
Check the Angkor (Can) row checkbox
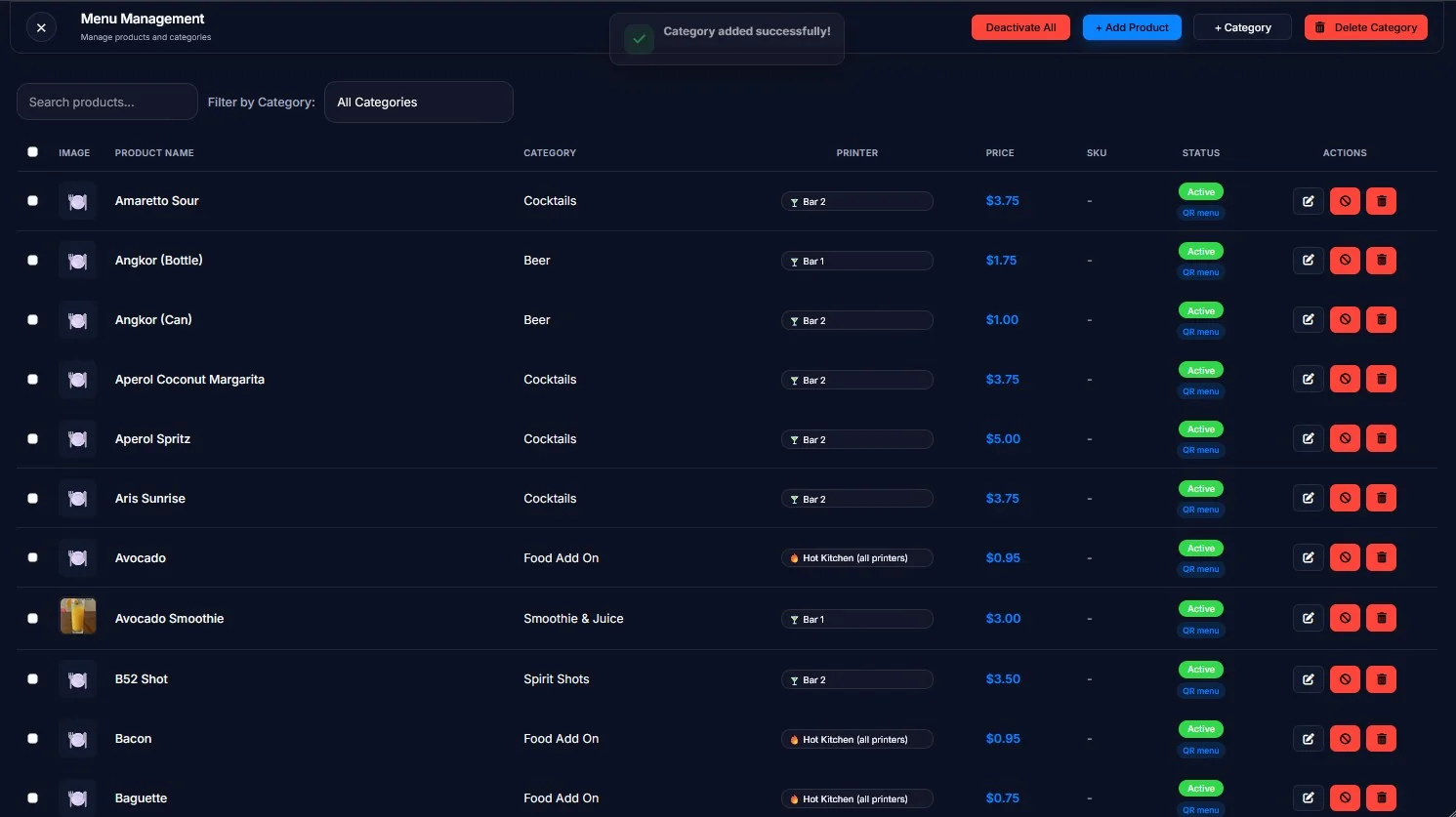pos(32,320)
